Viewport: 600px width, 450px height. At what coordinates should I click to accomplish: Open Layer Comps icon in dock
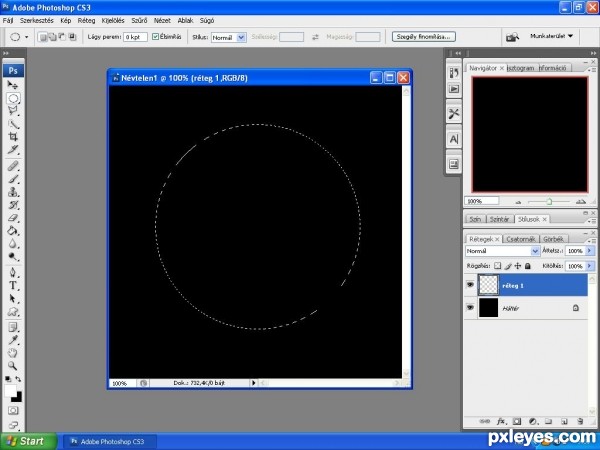(454, 164)
